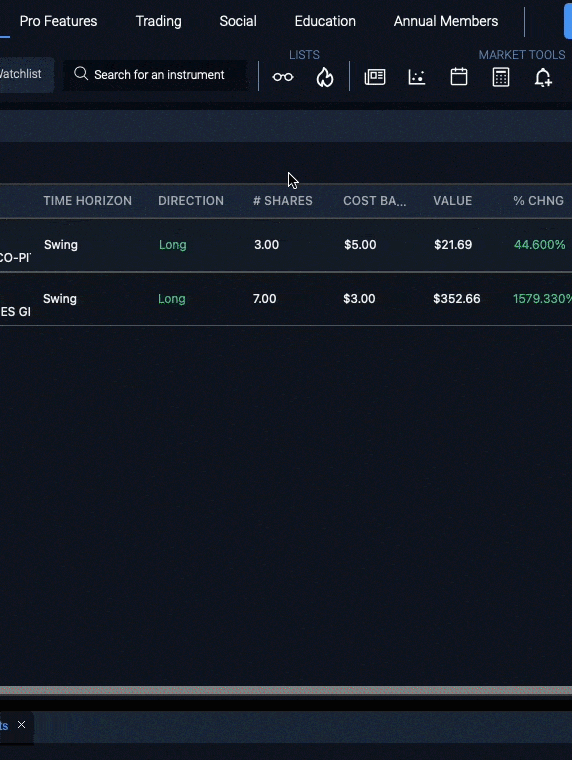Viewport: 572px width, 760px height.
Task: Open the Trading menu
Action: coord(159,21)
